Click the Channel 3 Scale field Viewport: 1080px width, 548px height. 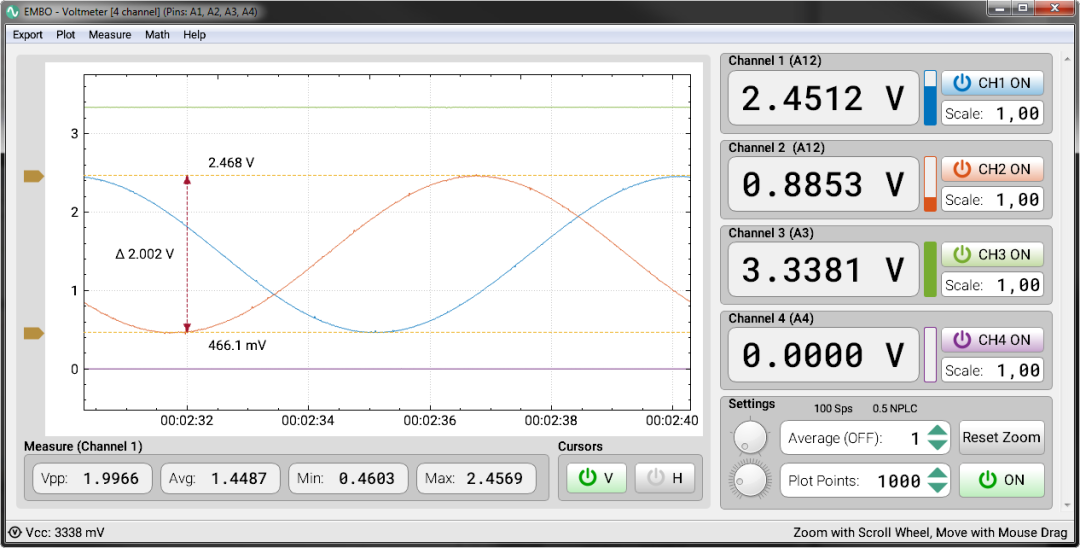coord(992,284)
